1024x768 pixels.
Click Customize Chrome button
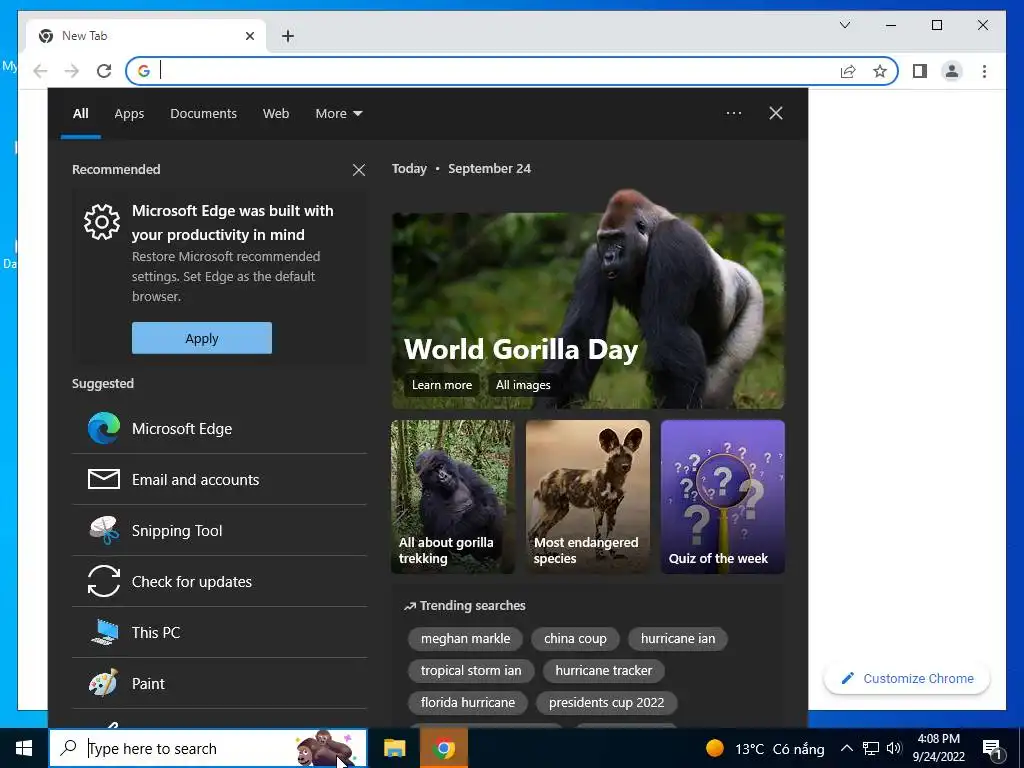click(x=907, y=679)
